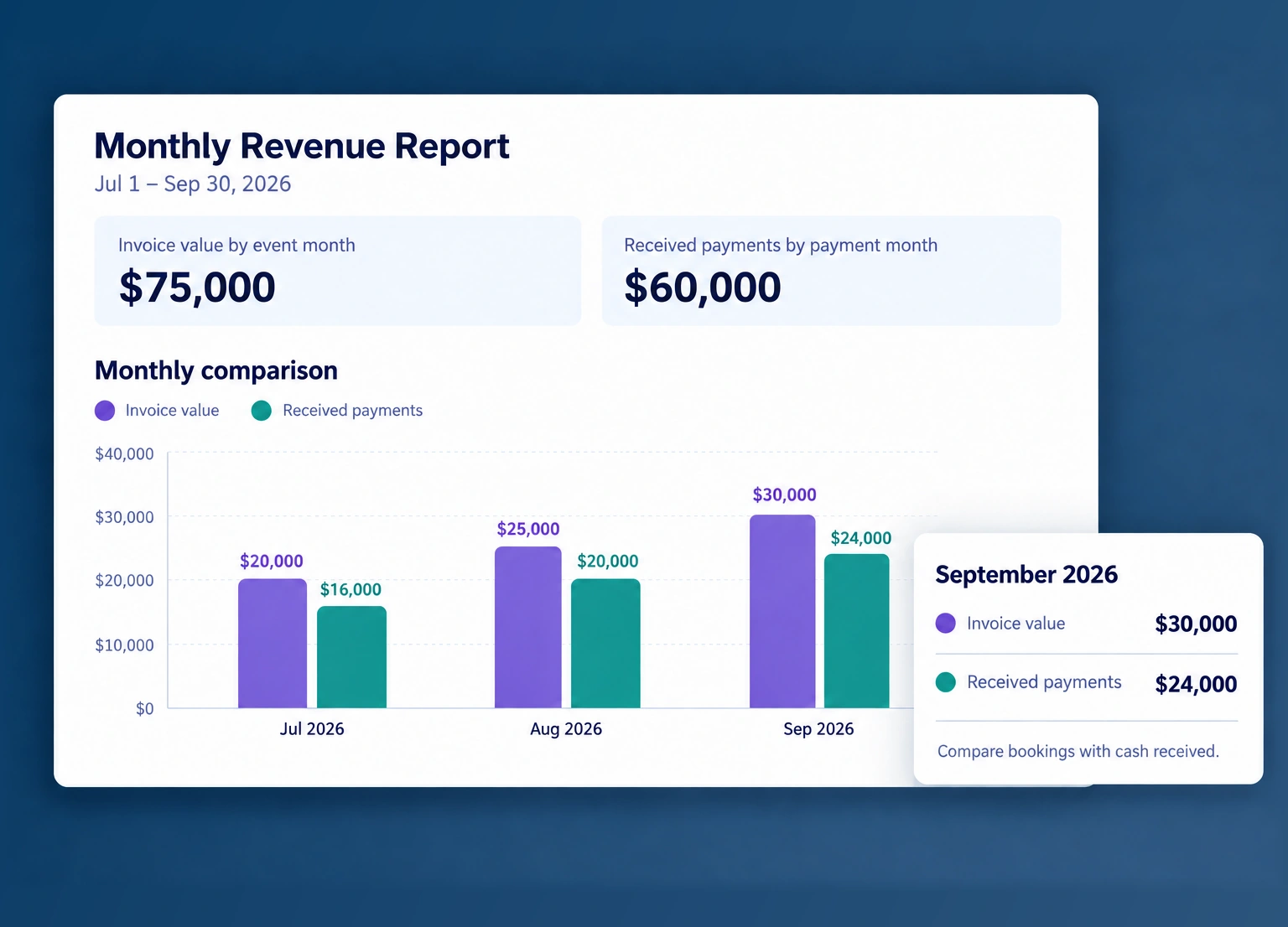Click the $20,000 label above July's purple bar
This screenshot has height=927, width=1288.
pos(272,562)
